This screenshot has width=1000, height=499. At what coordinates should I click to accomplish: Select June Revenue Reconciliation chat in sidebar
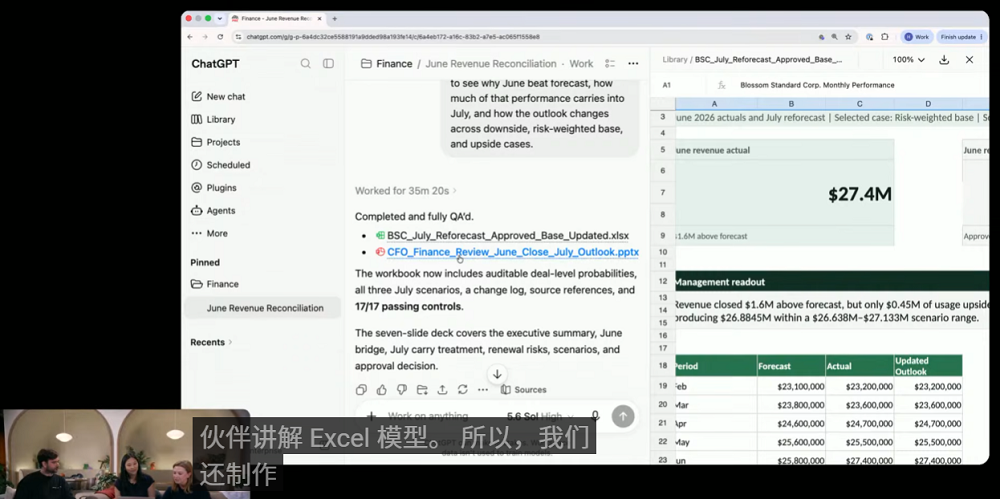click(x=264, y=308)
